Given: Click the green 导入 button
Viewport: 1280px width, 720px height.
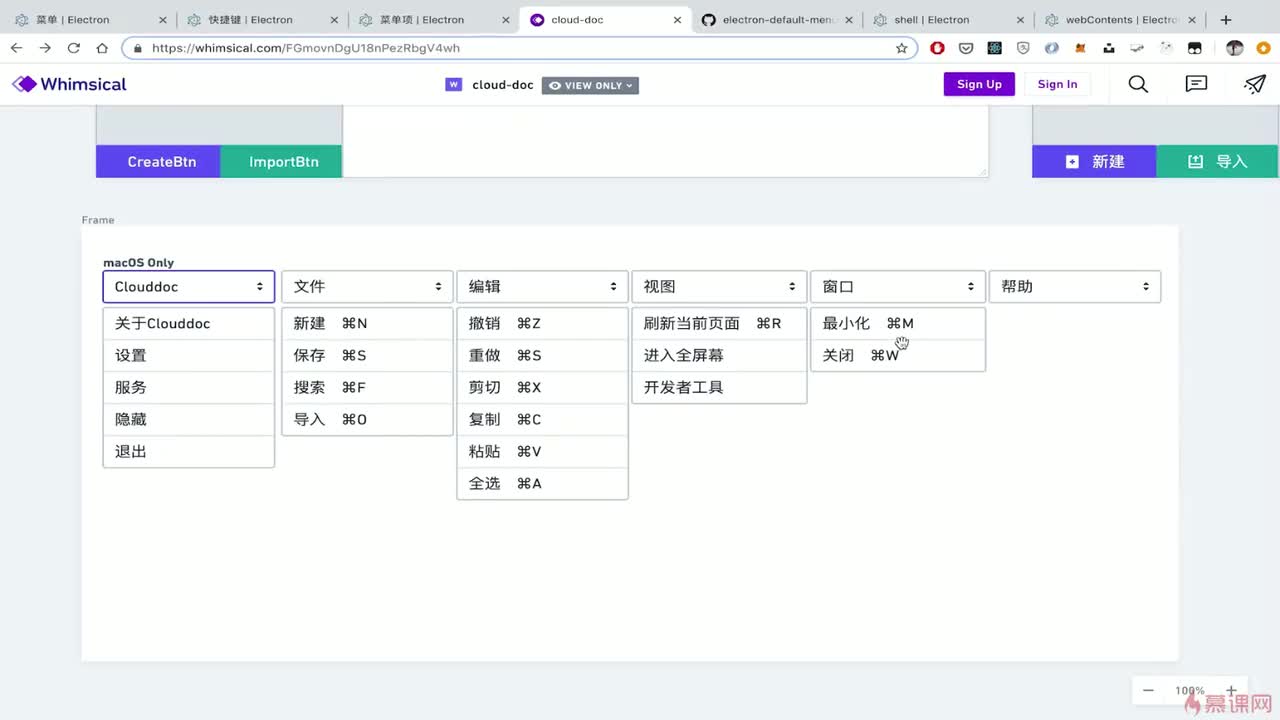Looking at the screenshot, I should 1217,161.
